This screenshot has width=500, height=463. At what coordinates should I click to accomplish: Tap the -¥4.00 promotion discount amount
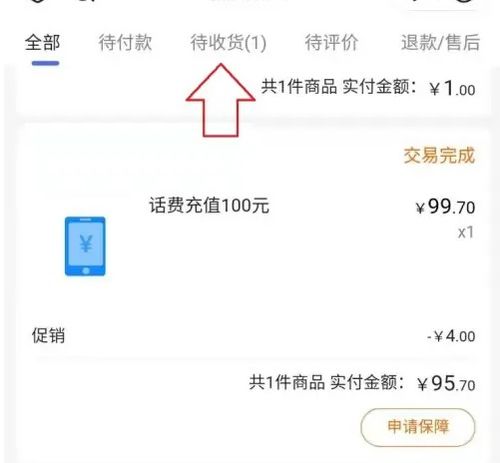tap(451, 336)
